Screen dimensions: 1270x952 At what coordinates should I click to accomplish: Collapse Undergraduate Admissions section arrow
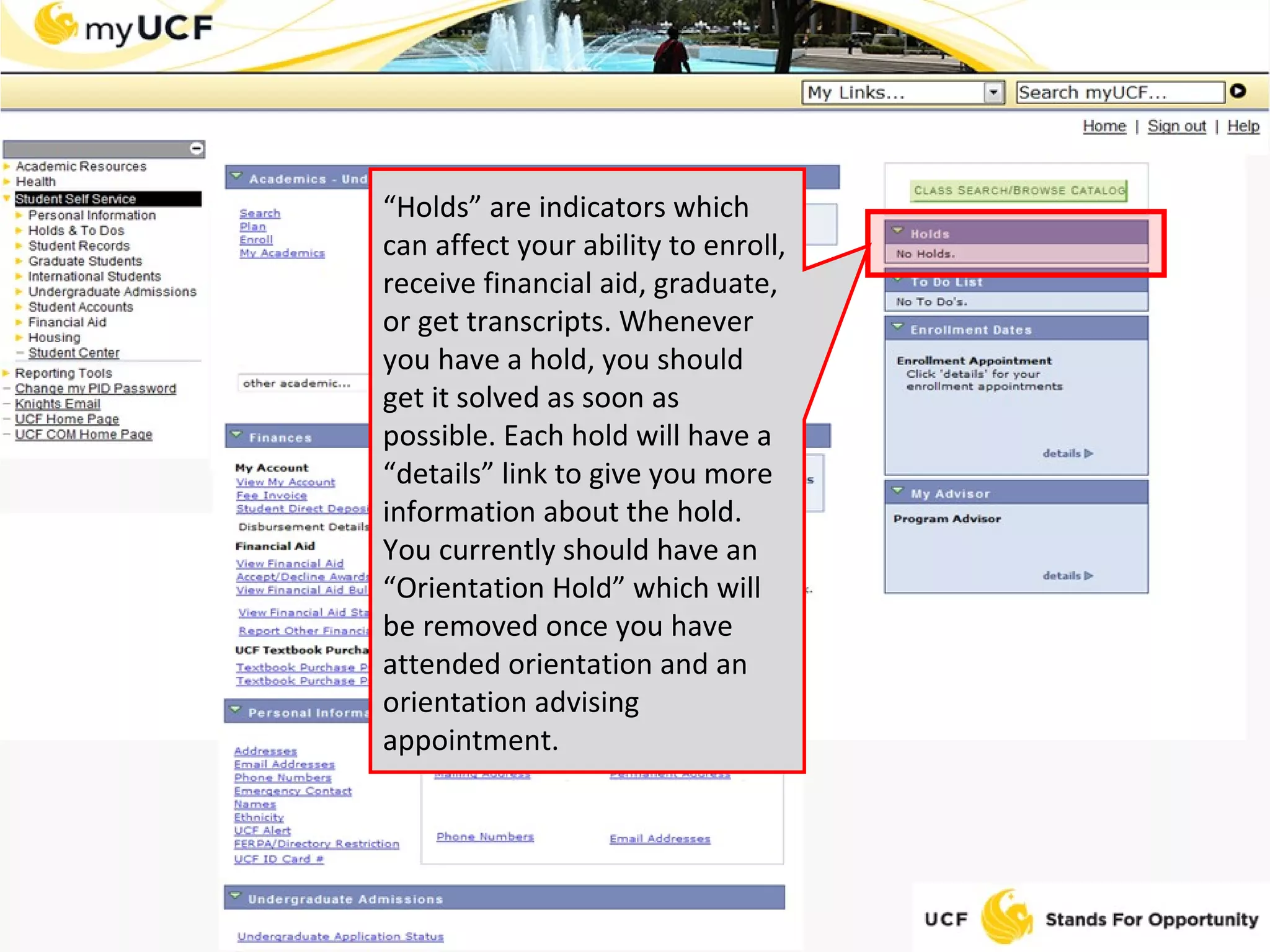[236, 897]
